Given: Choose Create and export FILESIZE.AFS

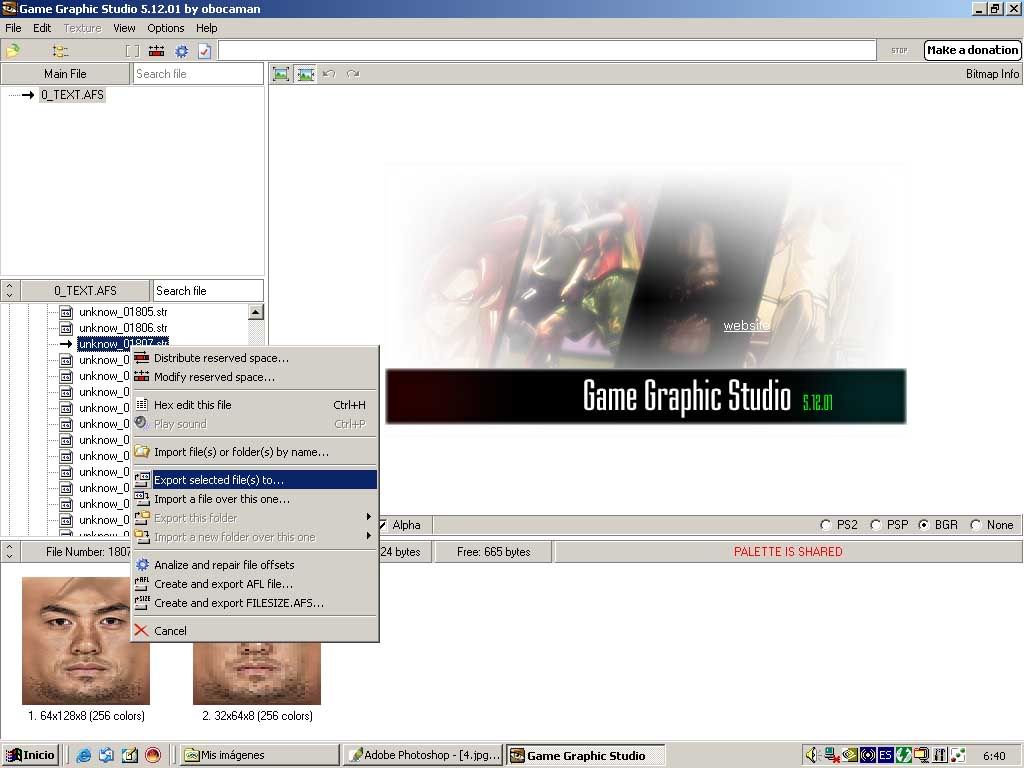Looking at the screenshot, I should [255, 603].
